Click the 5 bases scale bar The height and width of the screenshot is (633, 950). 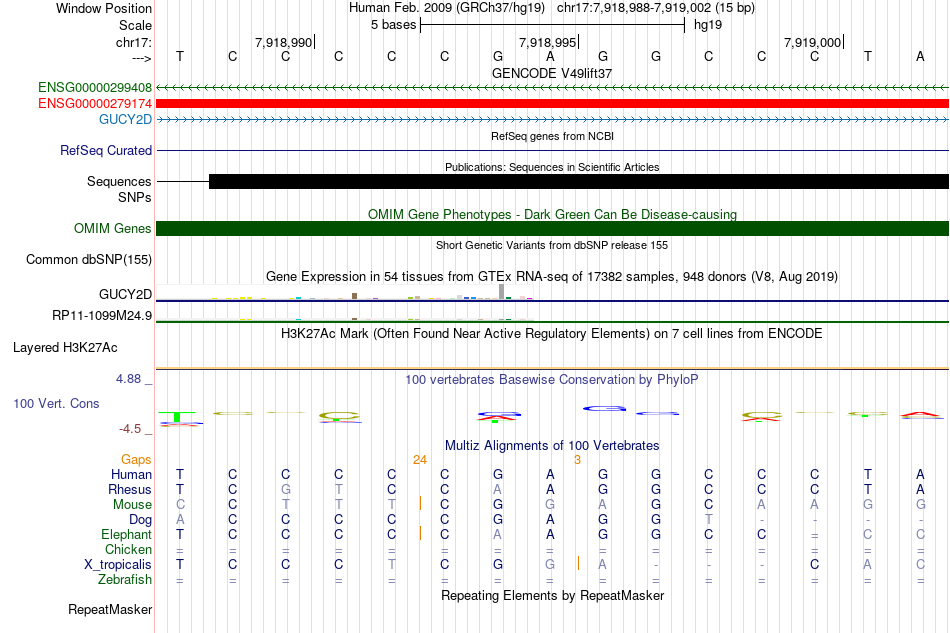tap(553, 25)
